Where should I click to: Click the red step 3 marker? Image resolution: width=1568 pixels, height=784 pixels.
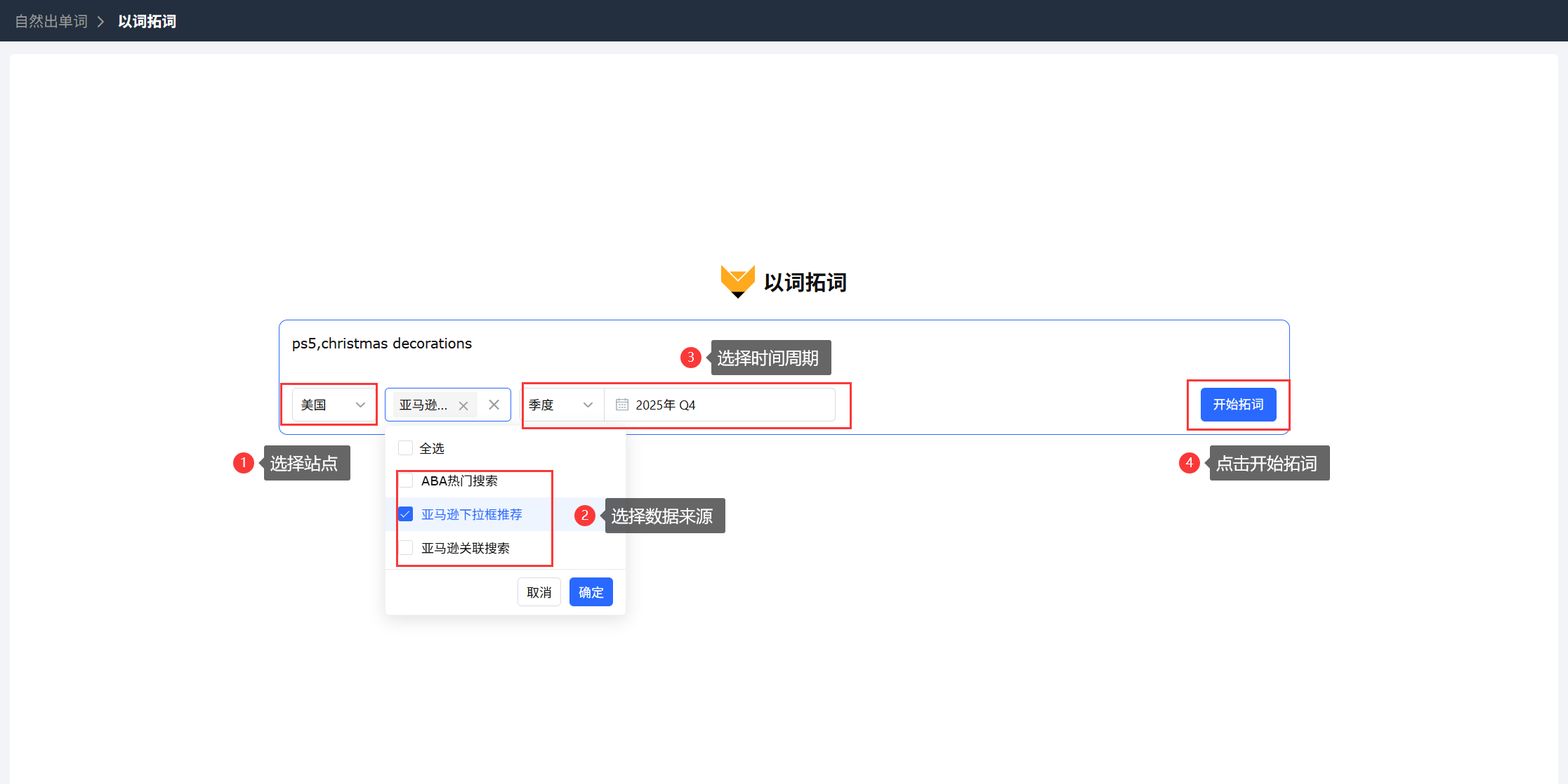(690, 358)
